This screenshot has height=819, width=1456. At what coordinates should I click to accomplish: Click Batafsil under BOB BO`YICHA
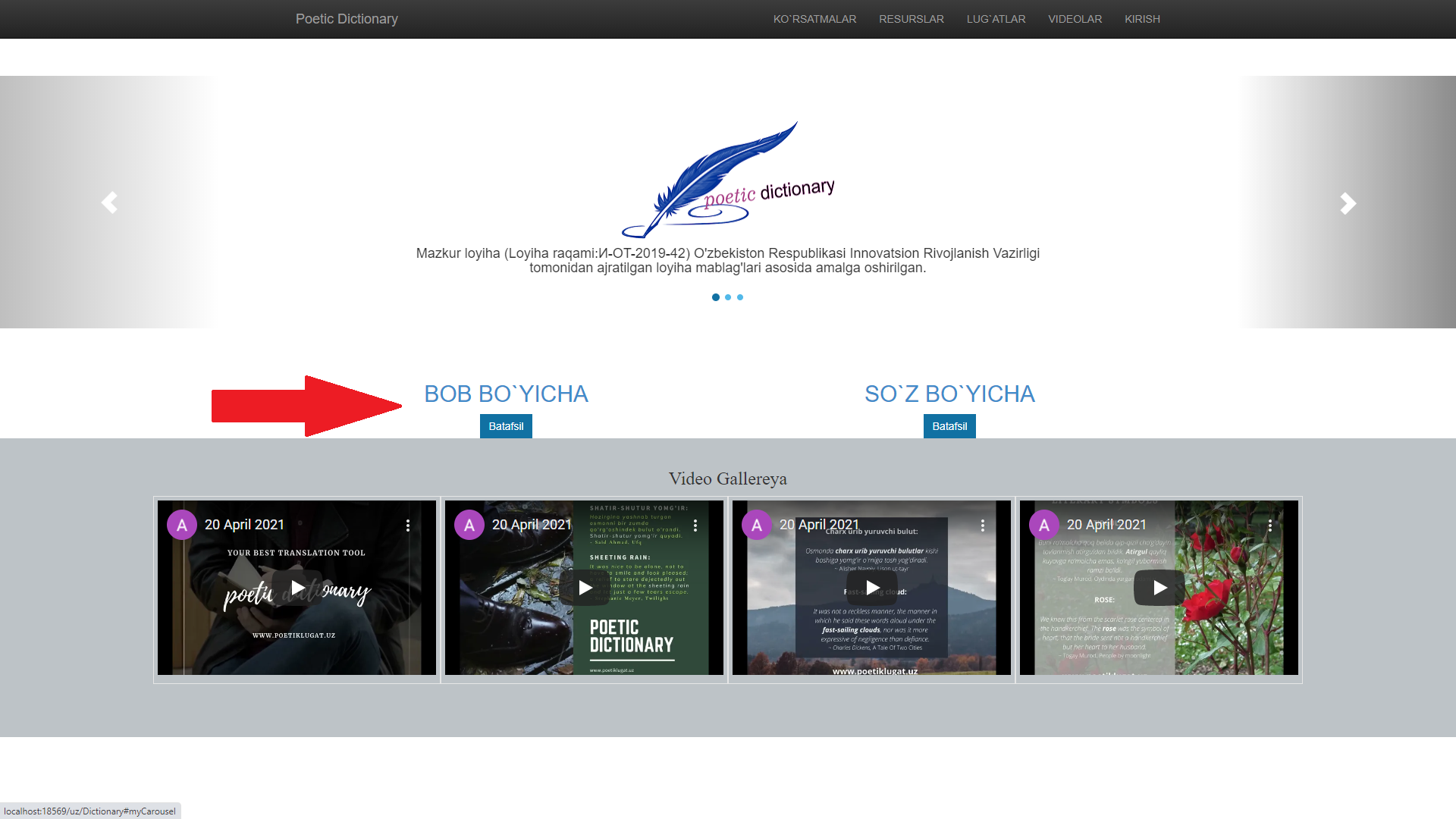[506, 426]
